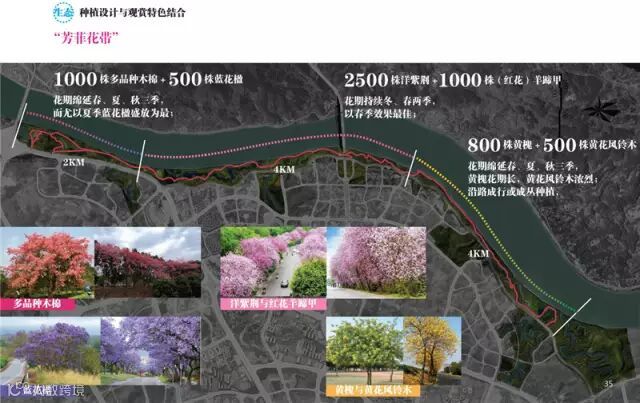Open the jacaranda canopy avenue photo
Image resolution: width=640 pixels, height=403 pixels.
[x=151, y=351]
